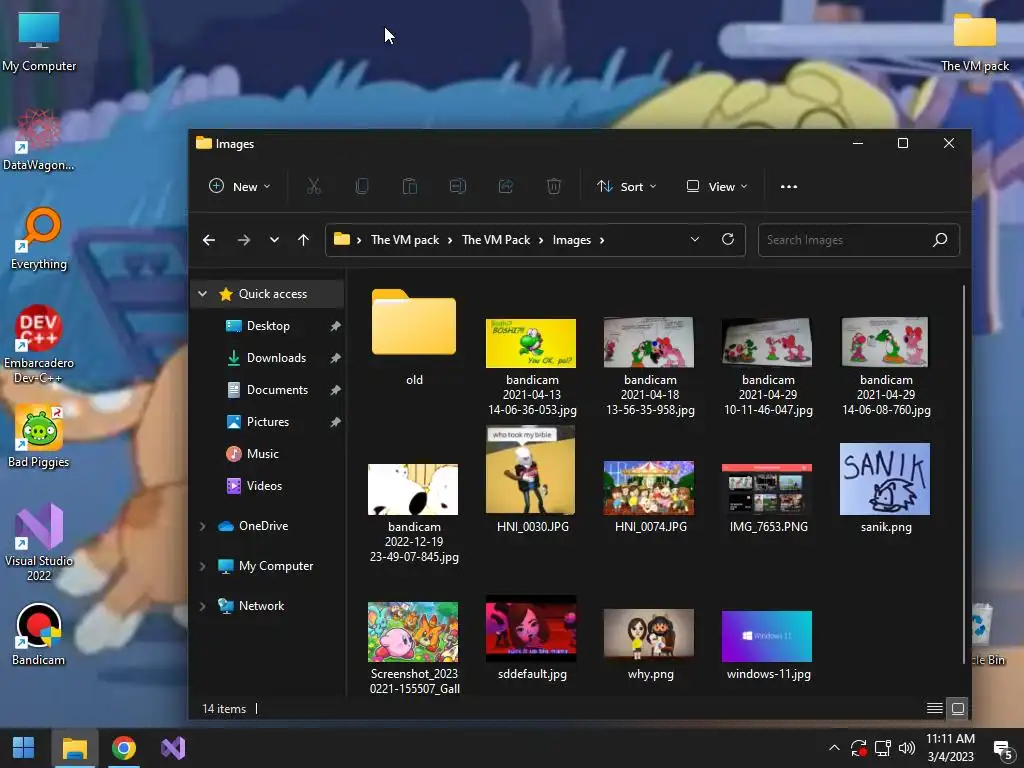Launch Chrome from the taskbar

coord(123,748)
